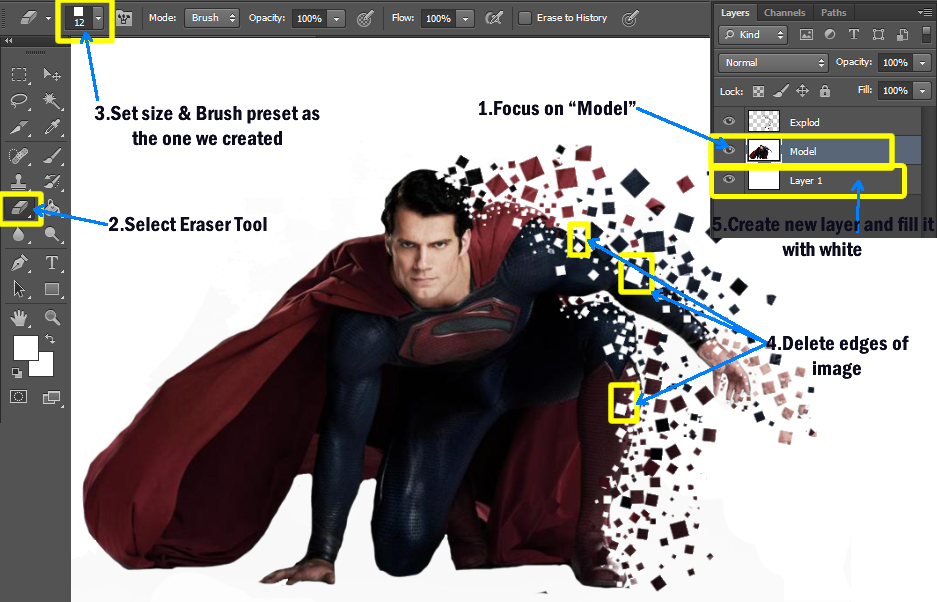The height and width of the screenshot is (602, 937).
Task: Click the background color swatch
Action: pyautogui.click(x=44, y=368)
